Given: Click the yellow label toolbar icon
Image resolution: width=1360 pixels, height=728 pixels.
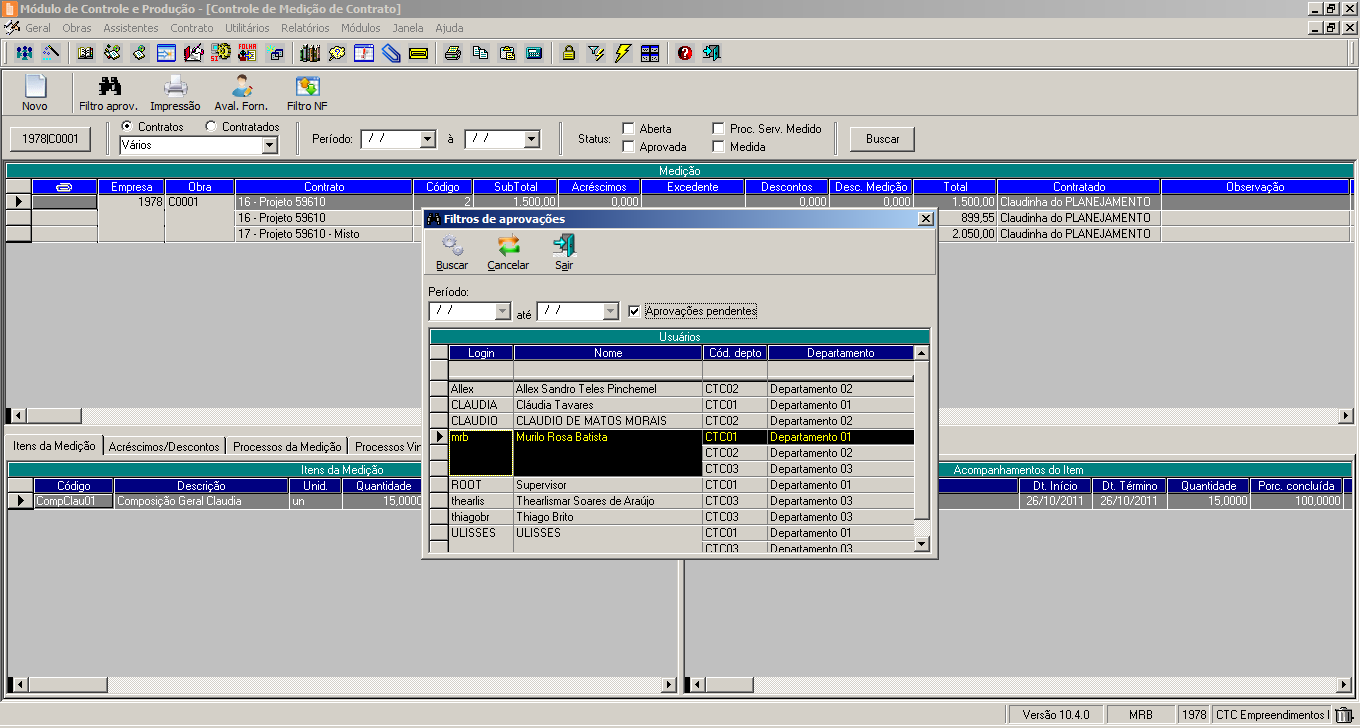Looking at the screenshot, I should (x=418, y=53).
